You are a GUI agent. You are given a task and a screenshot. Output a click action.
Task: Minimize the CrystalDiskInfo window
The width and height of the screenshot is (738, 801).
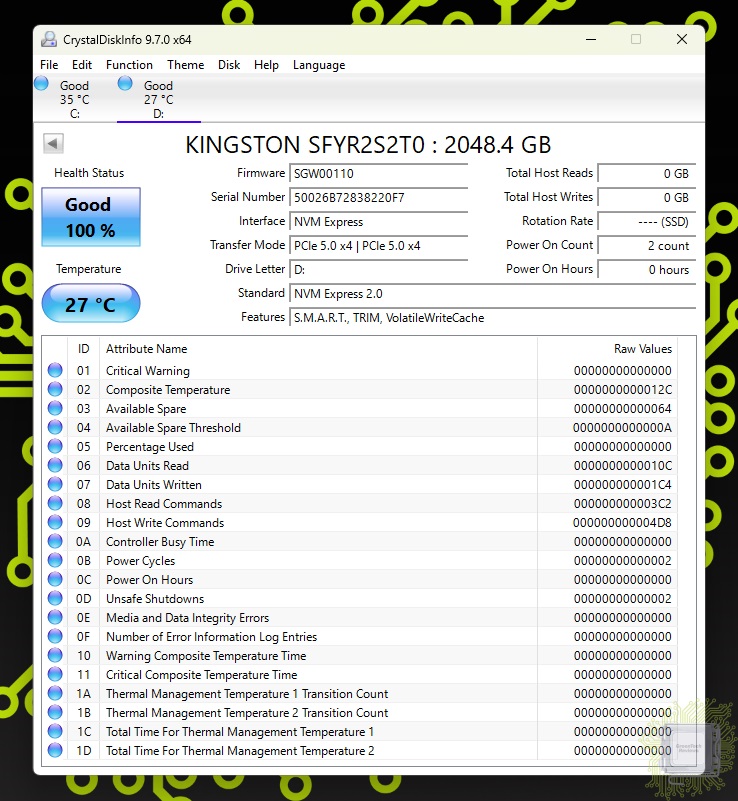click(x=591, y=39)
